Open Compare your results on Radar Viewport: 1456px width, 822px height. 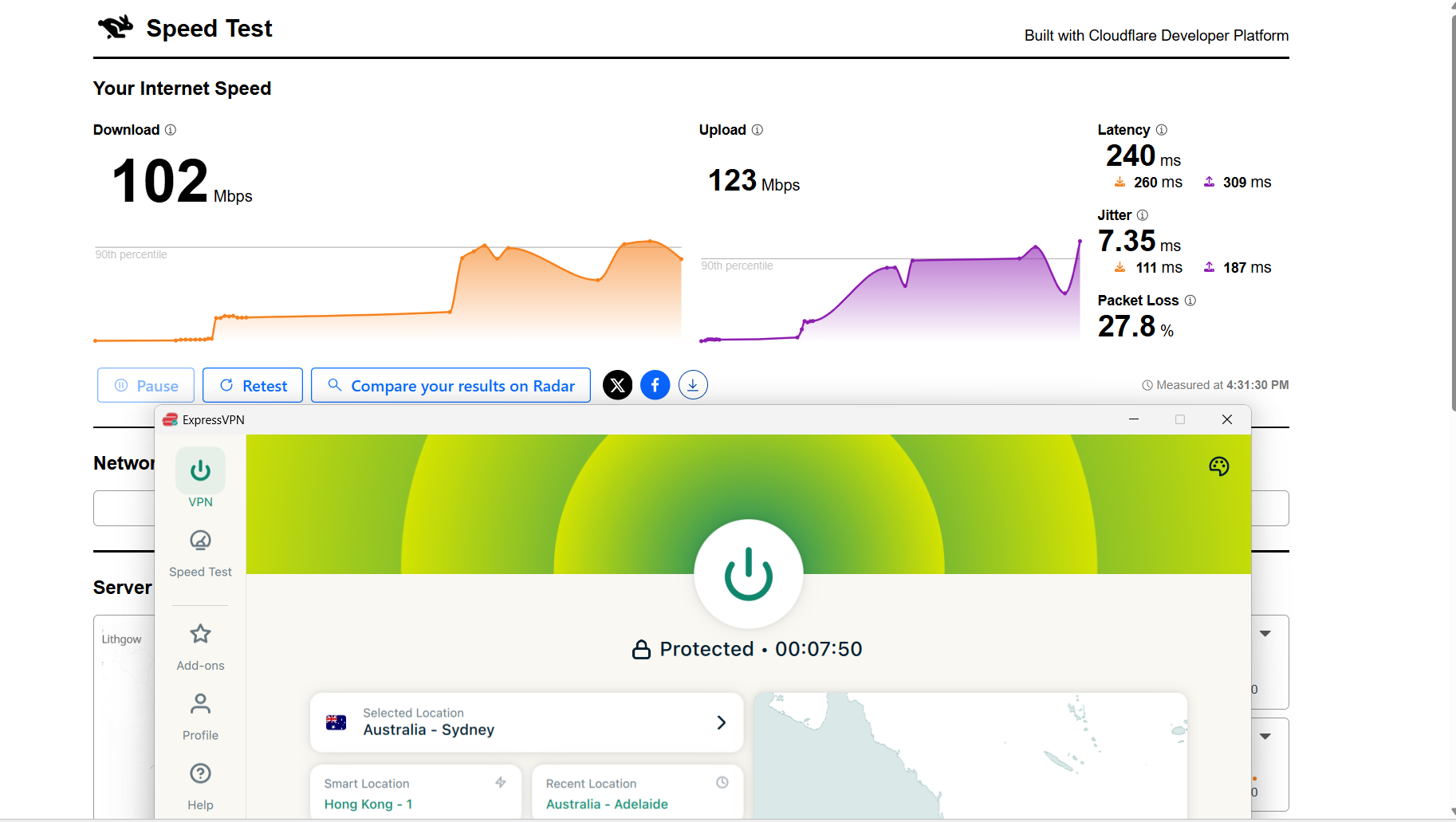pos(451,385)
